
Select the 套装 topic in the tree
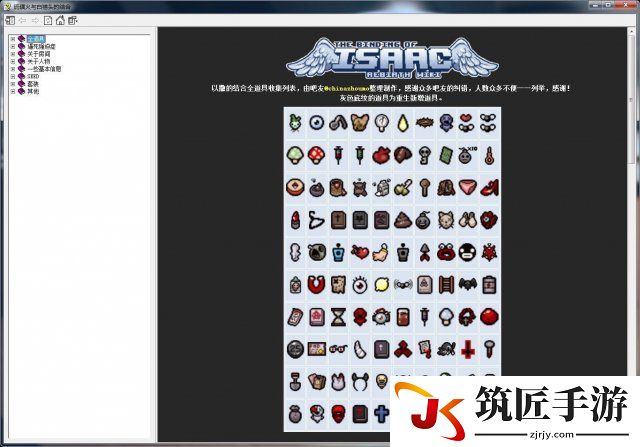tap(33, 84)
